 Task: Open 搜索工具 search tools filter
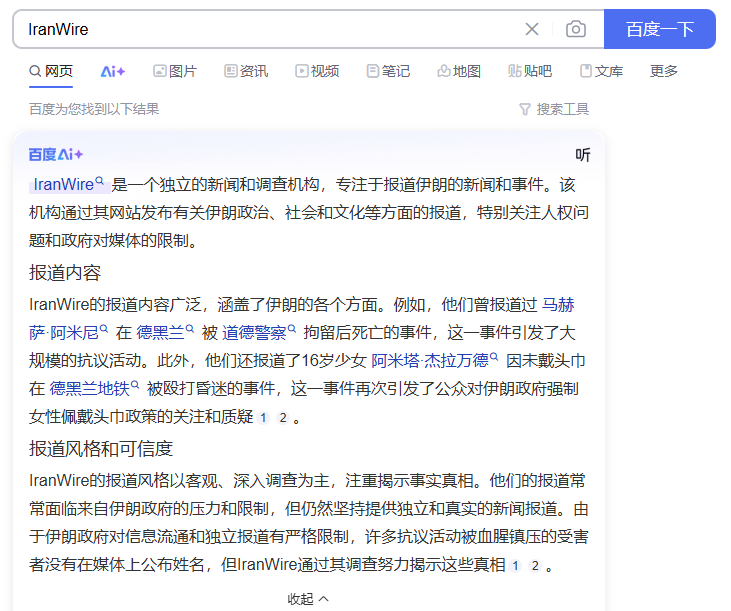(554, 109)
